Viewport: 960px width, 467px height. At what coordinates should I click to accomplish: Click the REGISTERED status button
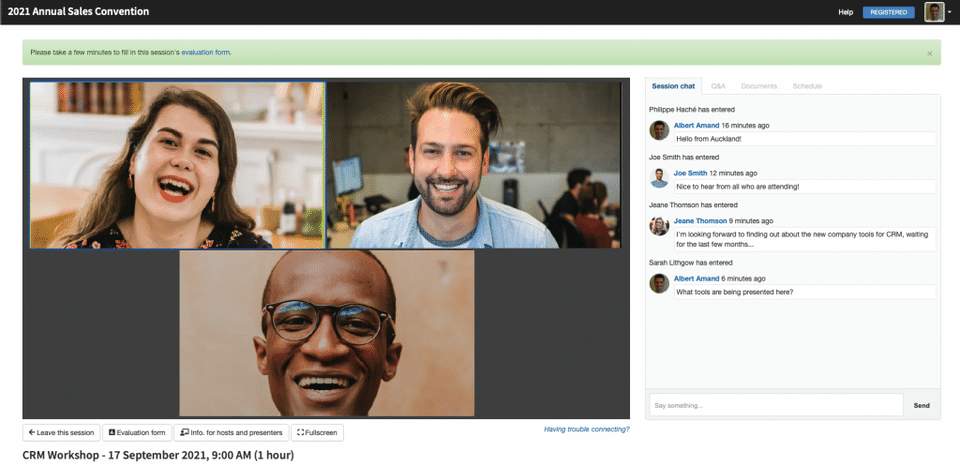click(888, 12)
